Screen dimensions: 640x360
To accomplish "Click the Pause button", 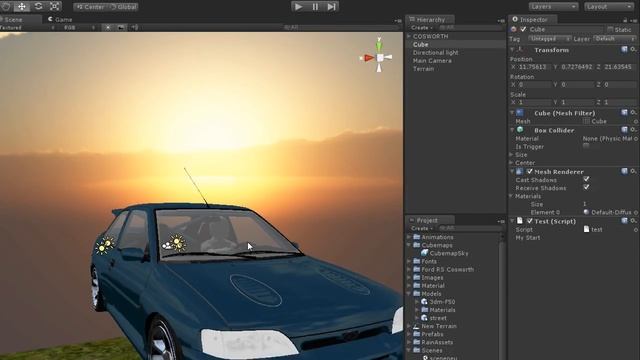I will pyautogui.click(x=315, y=7).
